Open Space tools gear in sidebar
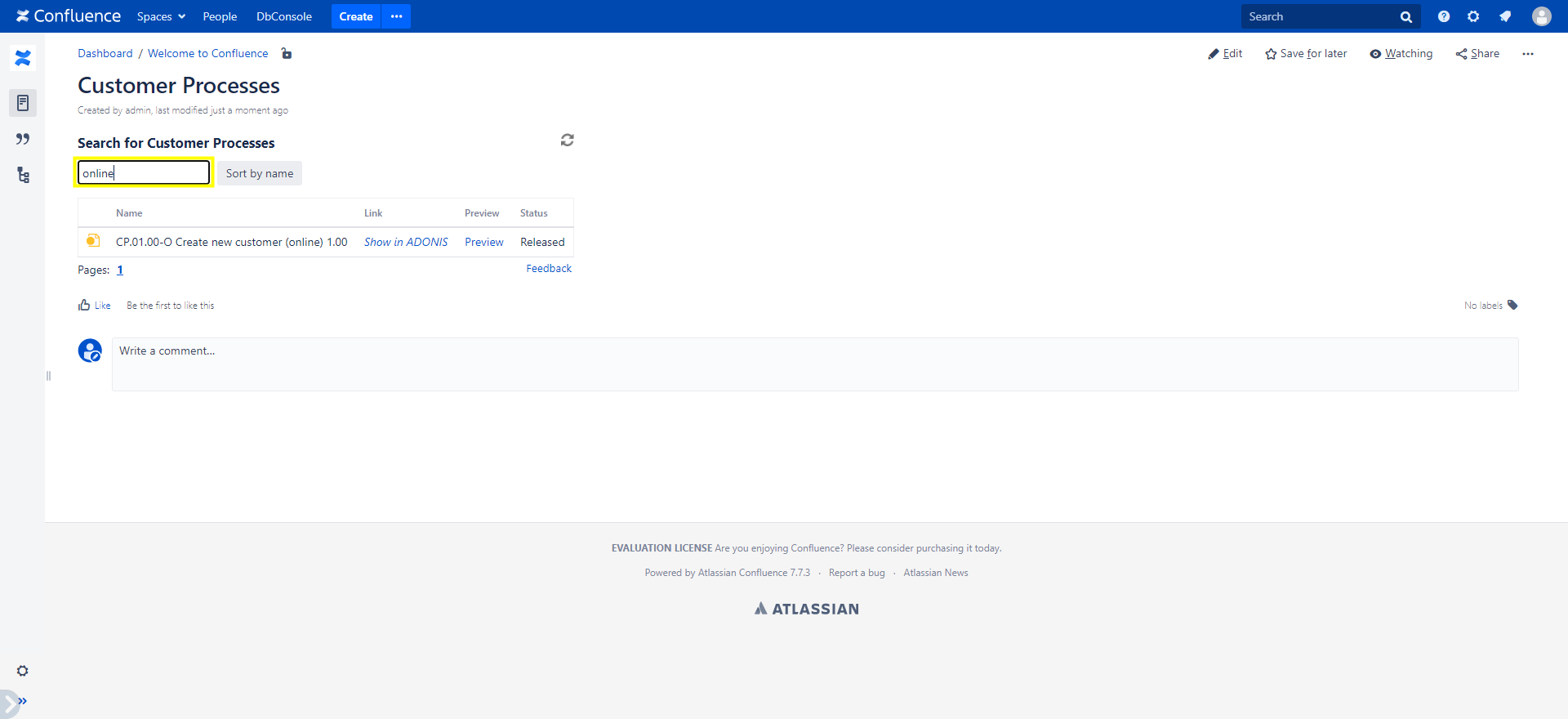1568x719 pixels. click(x=23, y=671)
